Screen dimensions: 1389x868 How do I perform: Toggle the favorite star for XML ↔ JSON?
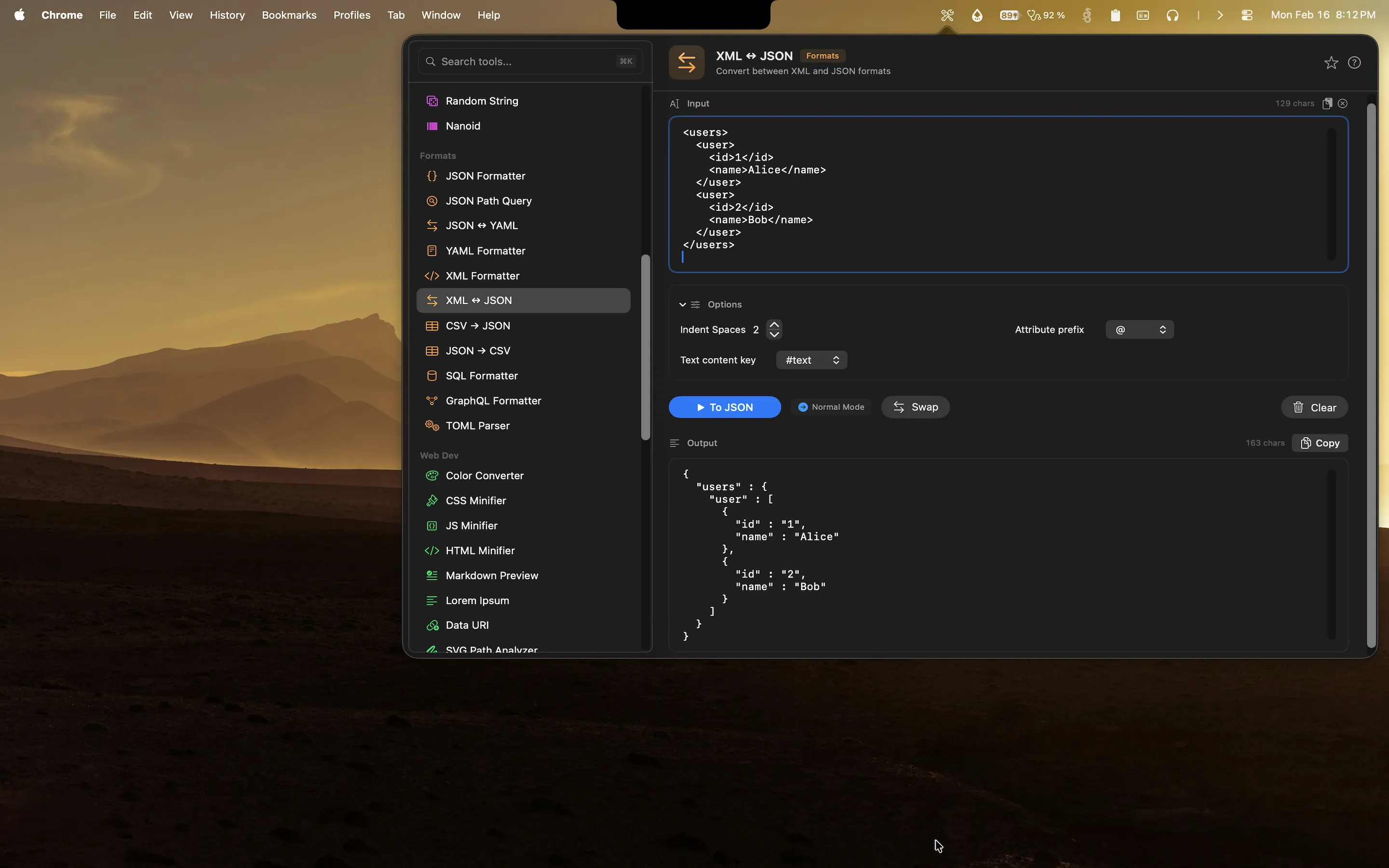point(1331,63)
